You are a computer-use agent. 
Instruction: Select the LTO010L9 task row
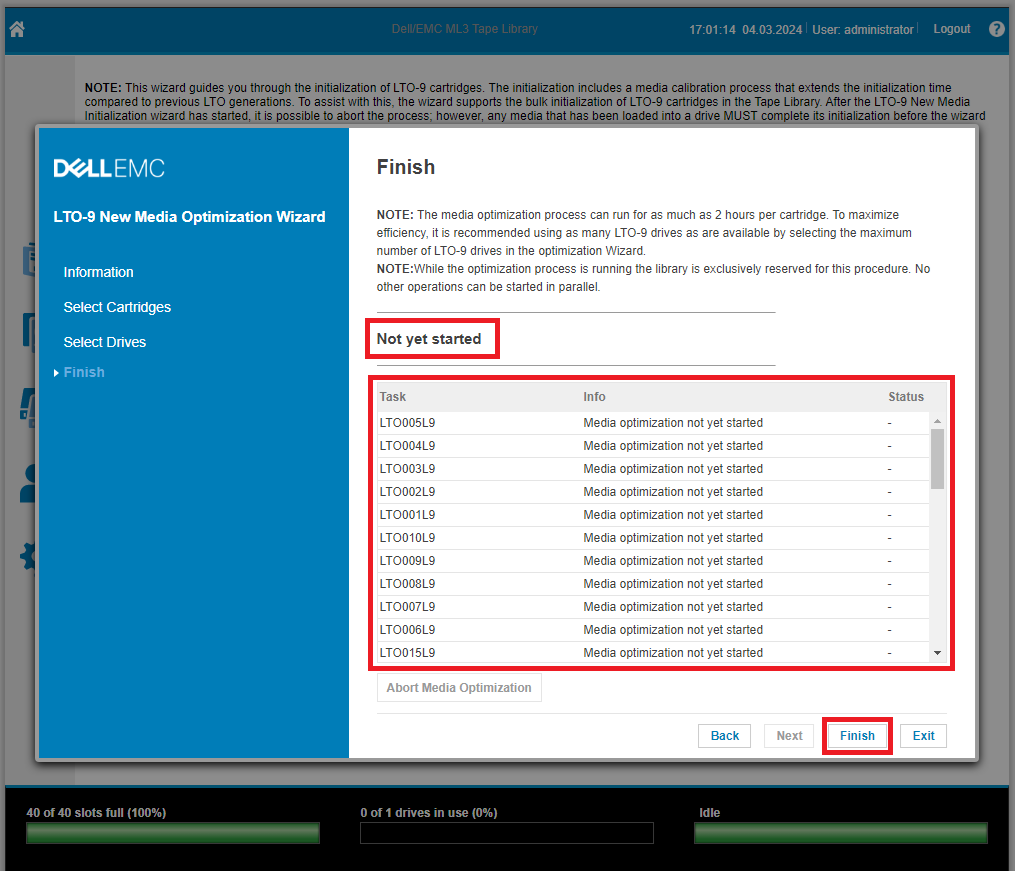[x=653, y=538]
